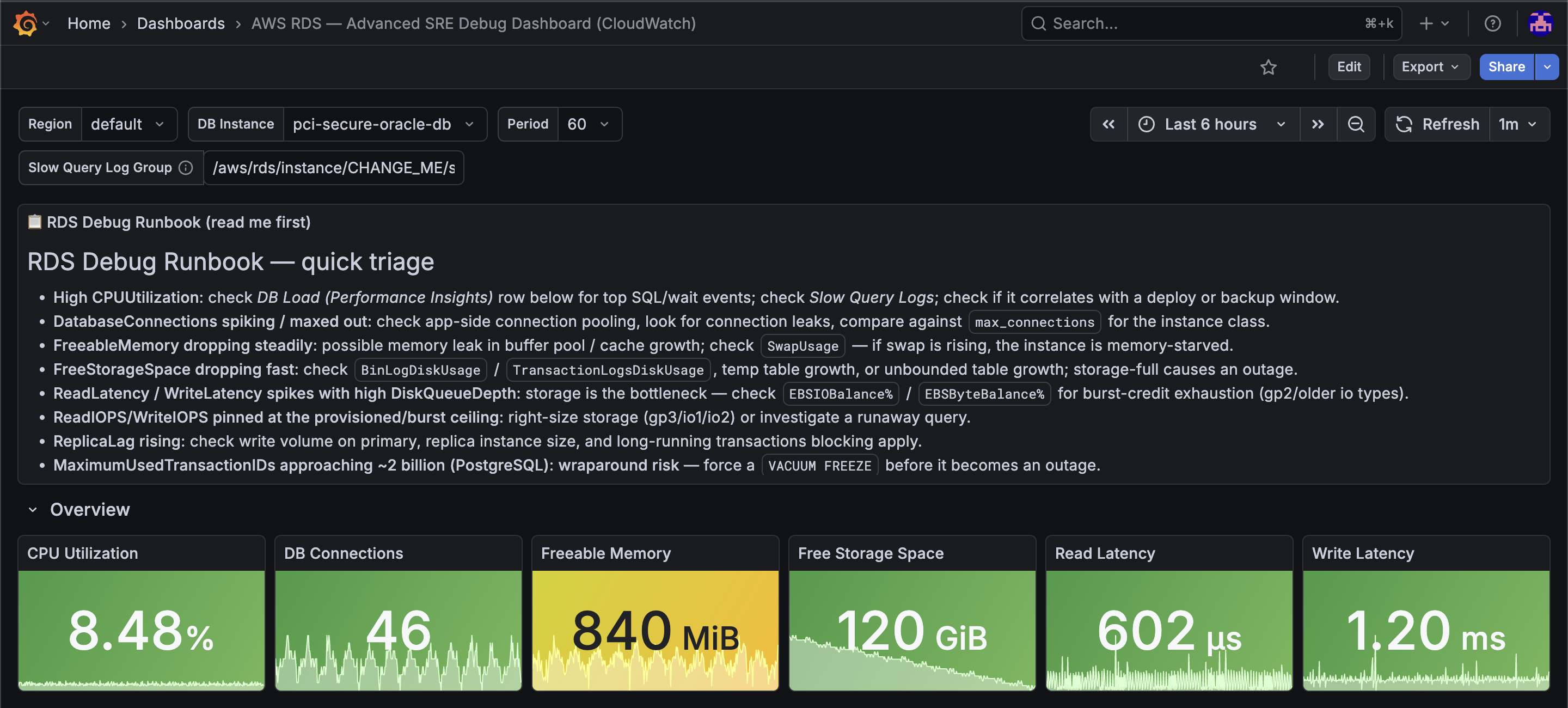Open the user profile avatar

pos(1540,23)
